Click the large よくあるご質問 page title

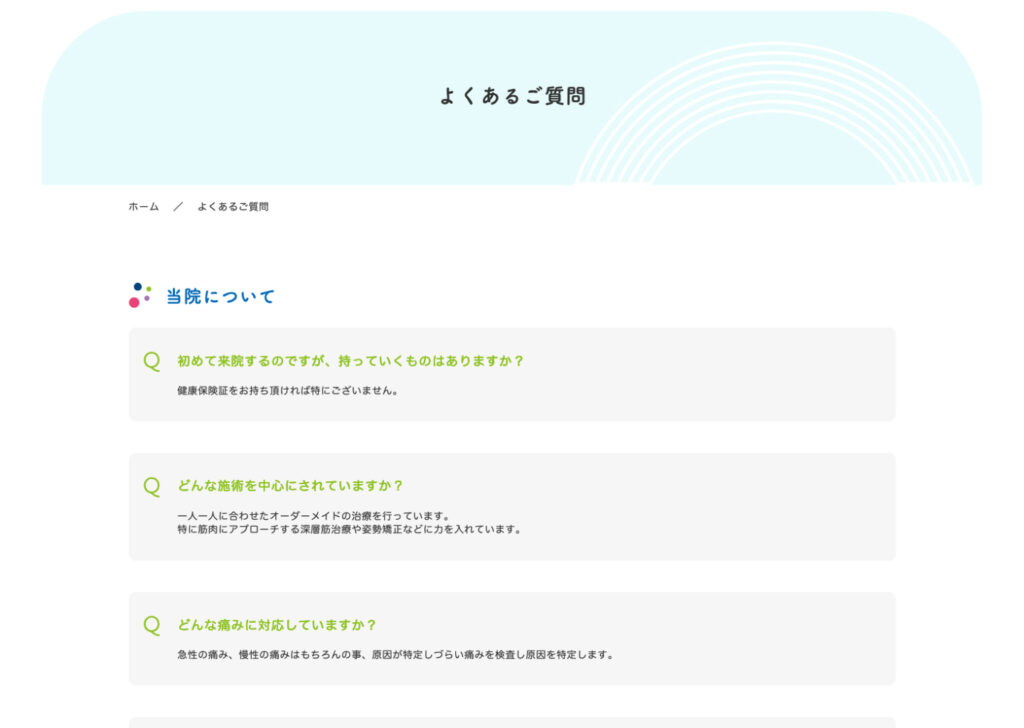click(x=512, y=96)
